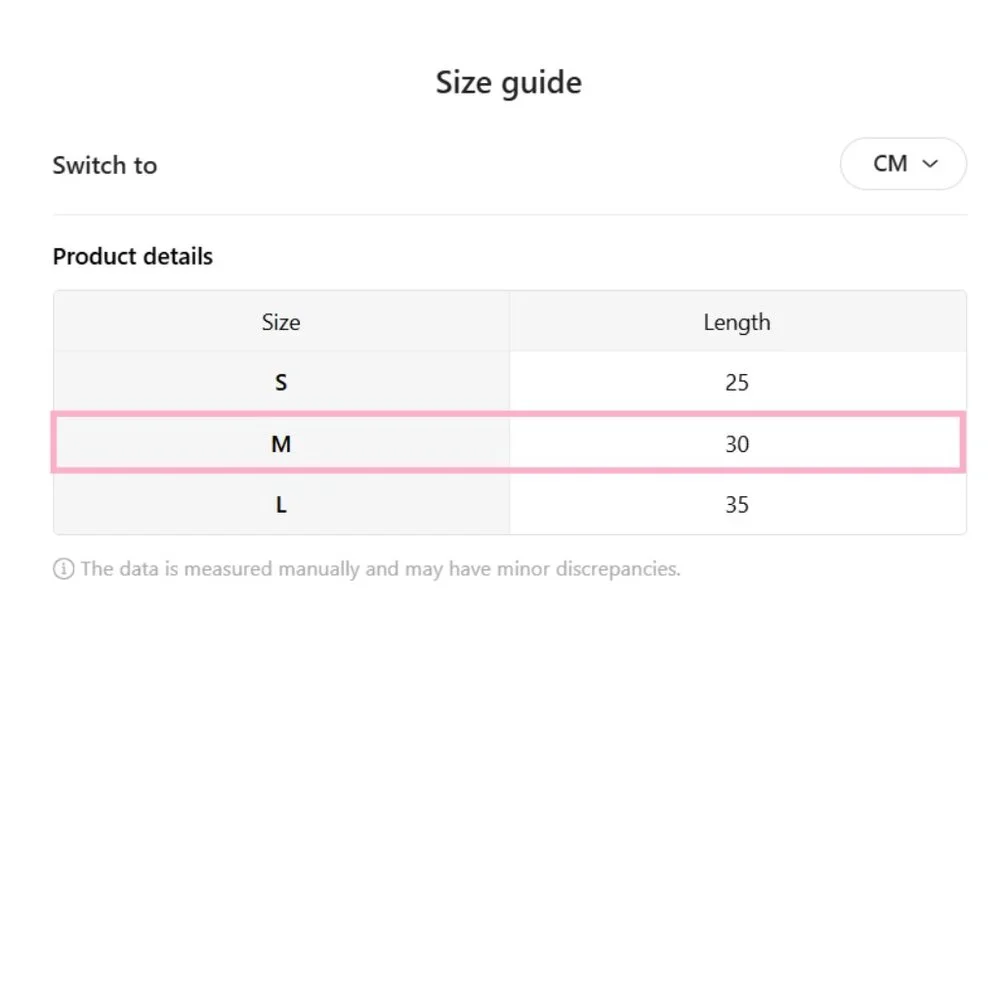Click the manual measurement disclaimer text

click(x=380, y=570)
